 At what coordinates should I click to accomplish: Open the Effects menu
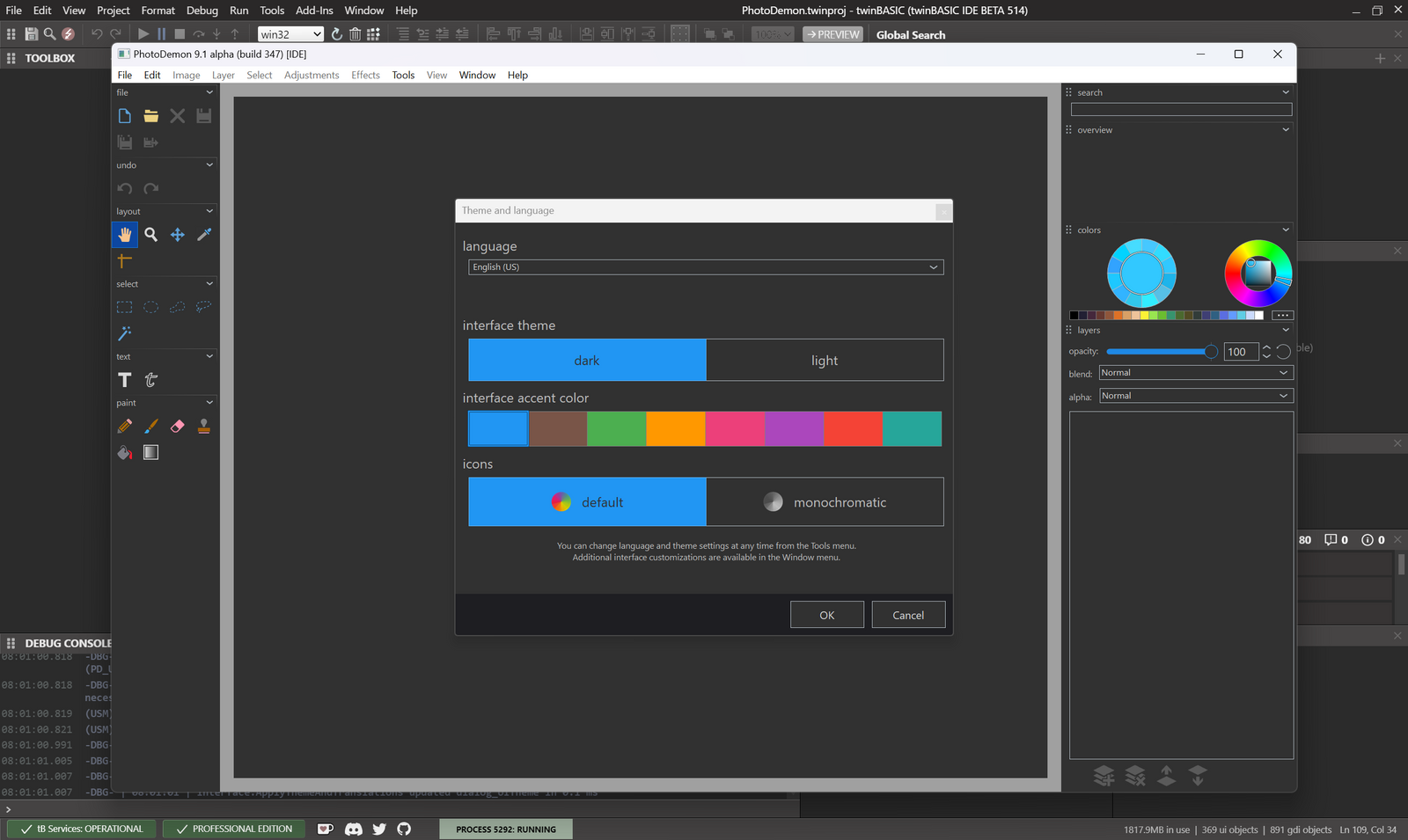[x=365, y=75]
